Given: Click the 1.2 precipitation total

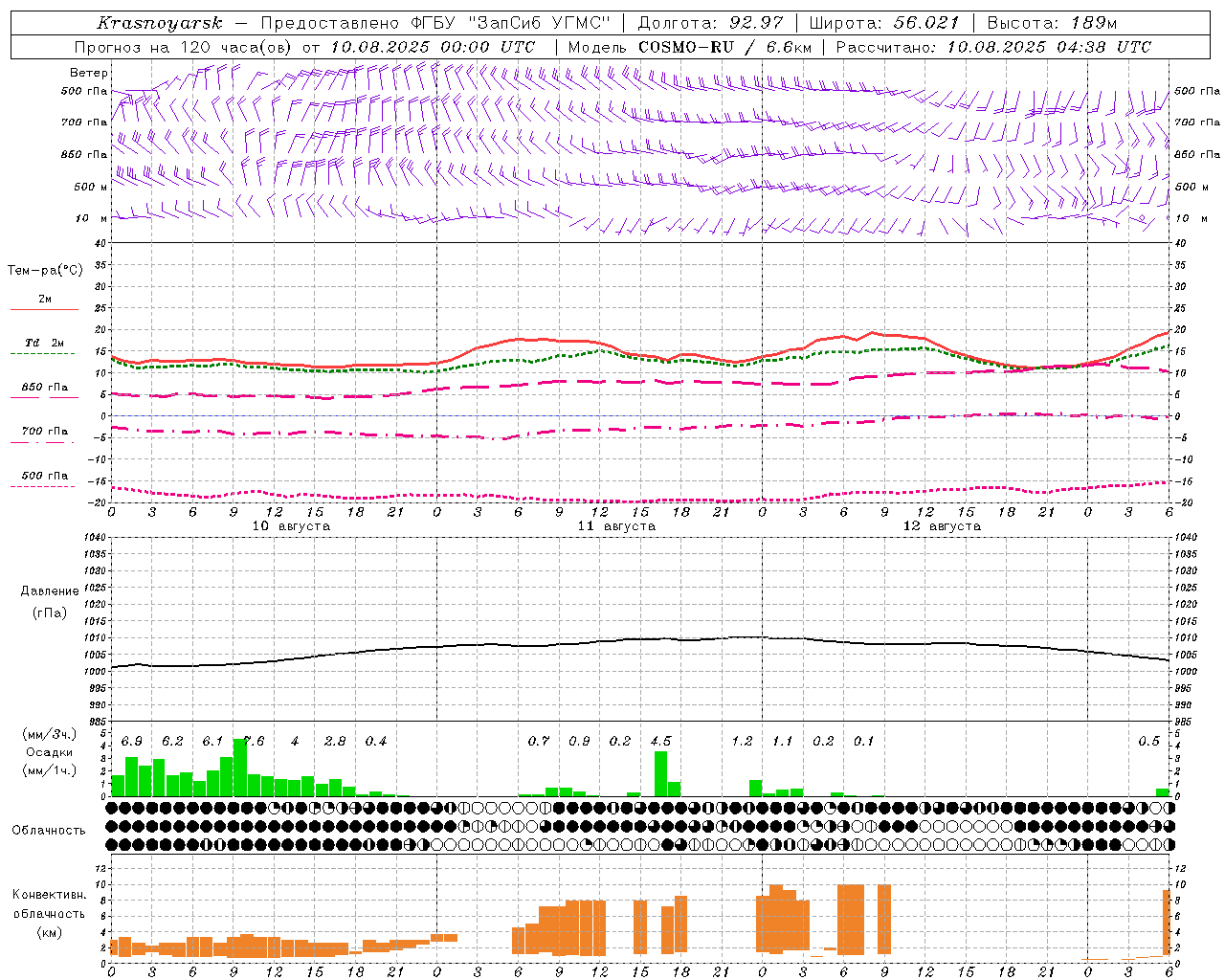Looking at the screenshot, I should (x=742, y=742).
